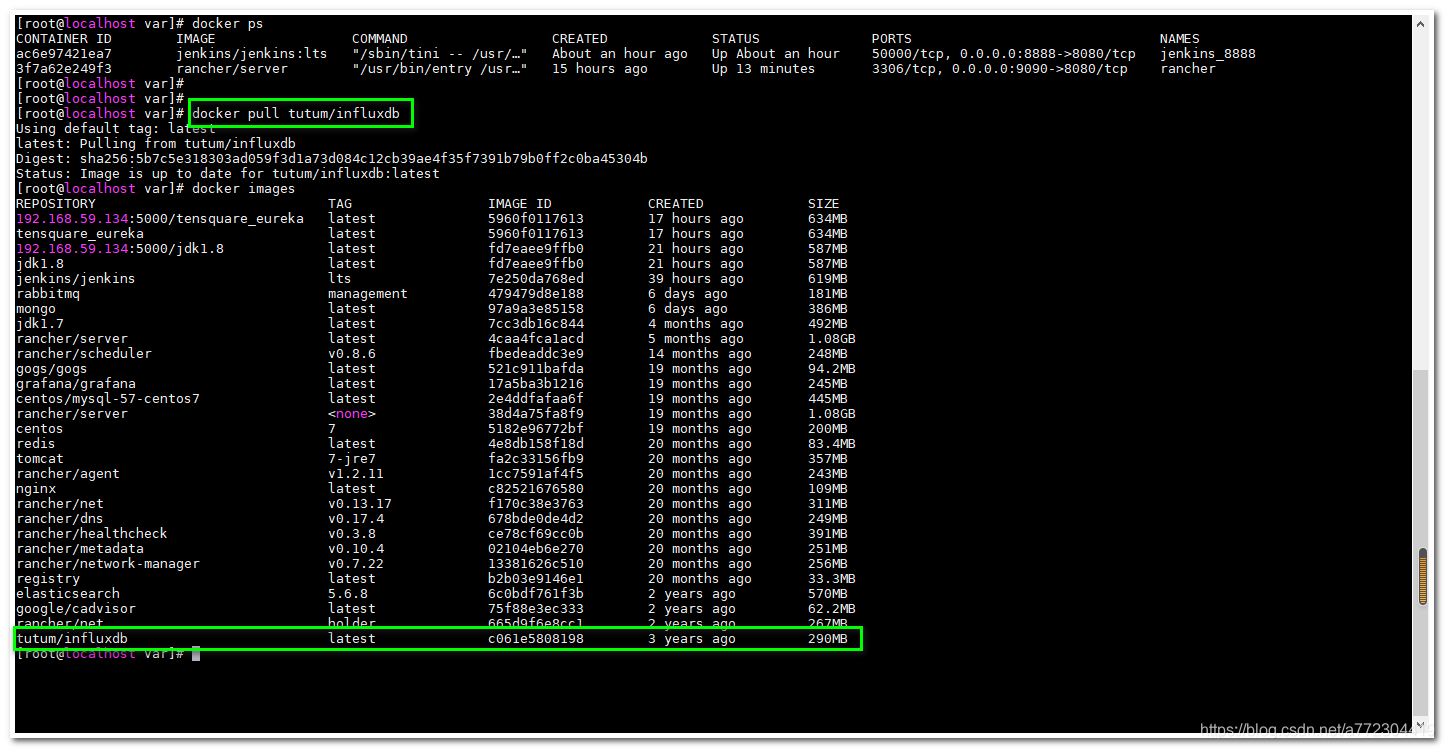
Task: Click the gogs/gogs repository name
Action: click(52, 369)
